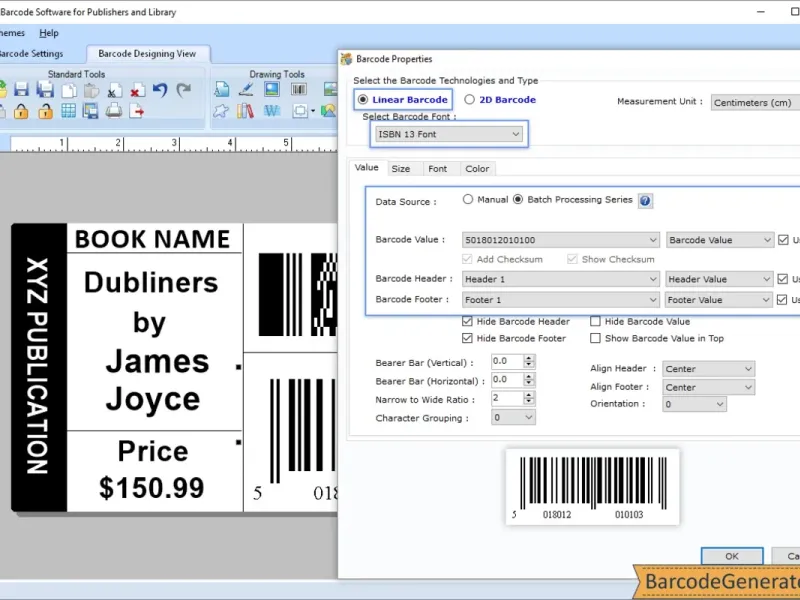Select the Value tab
This screenshot has height=600, width=800.
pos(366,167)
